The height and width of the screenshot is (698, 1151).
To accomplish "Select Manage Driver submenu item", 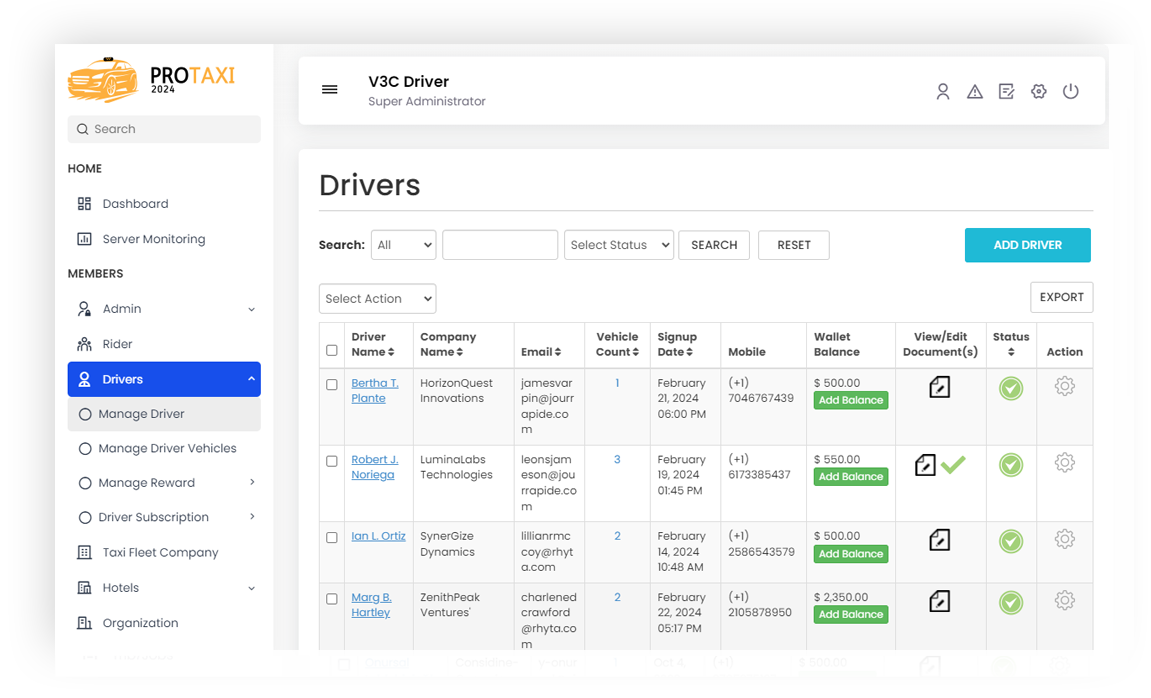I will point(164,414).
